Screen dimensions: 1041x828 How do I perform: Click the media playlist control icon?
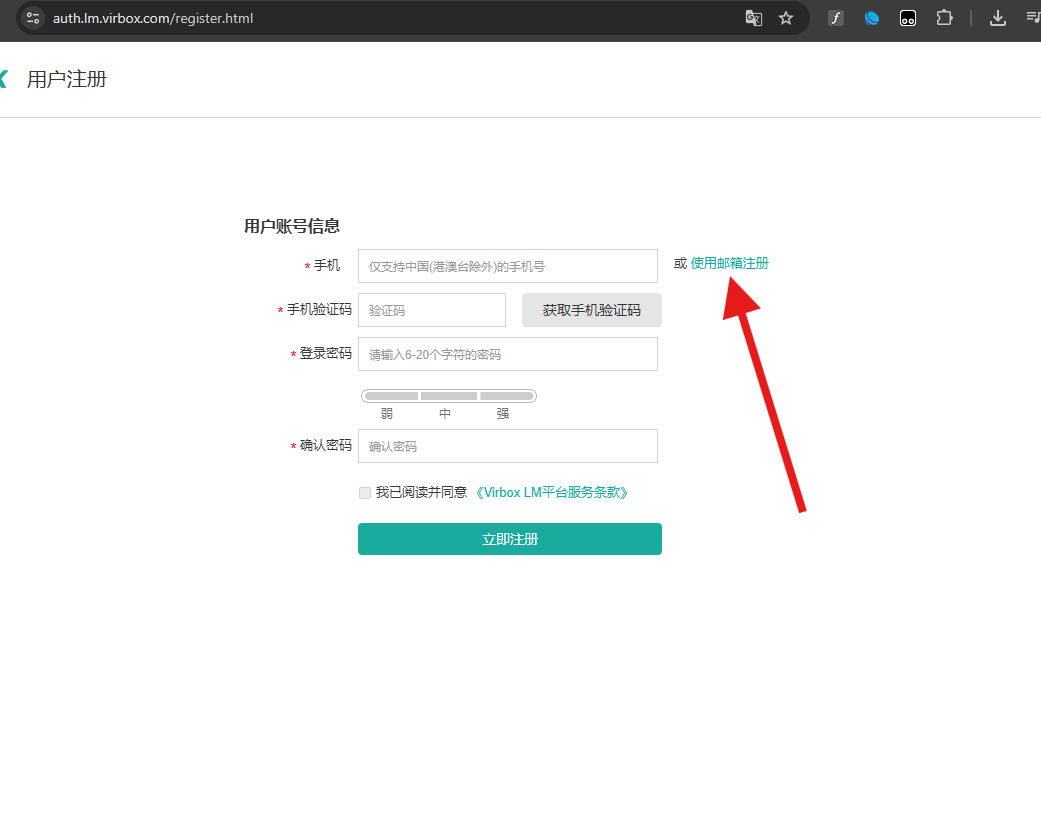1033,18
